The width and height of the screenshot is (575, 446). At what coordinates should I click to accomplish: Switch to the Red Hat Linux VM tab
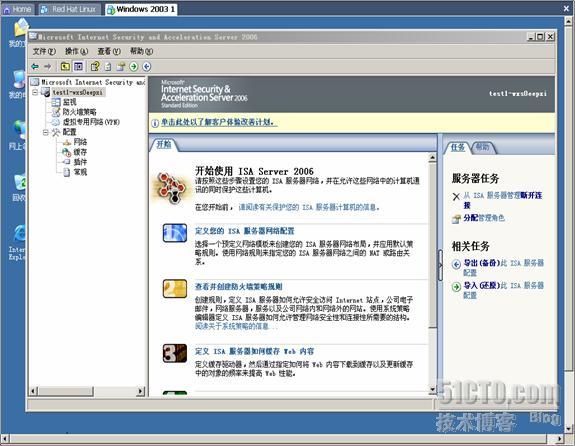tap(69, 9)
